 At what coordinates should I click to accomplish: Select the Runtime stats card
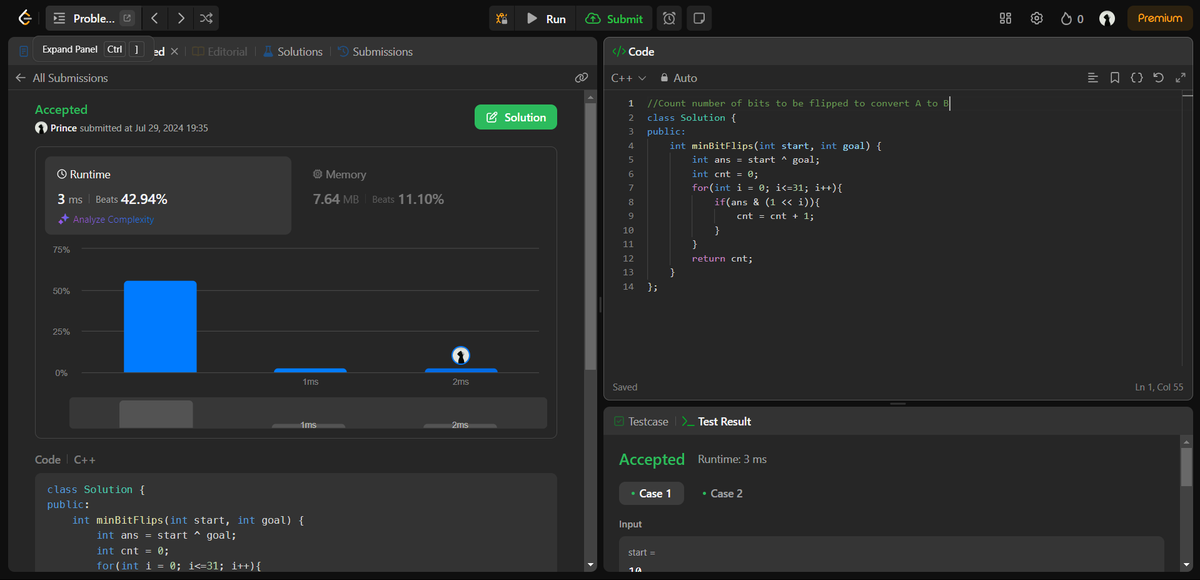click(x=168, y=195)
